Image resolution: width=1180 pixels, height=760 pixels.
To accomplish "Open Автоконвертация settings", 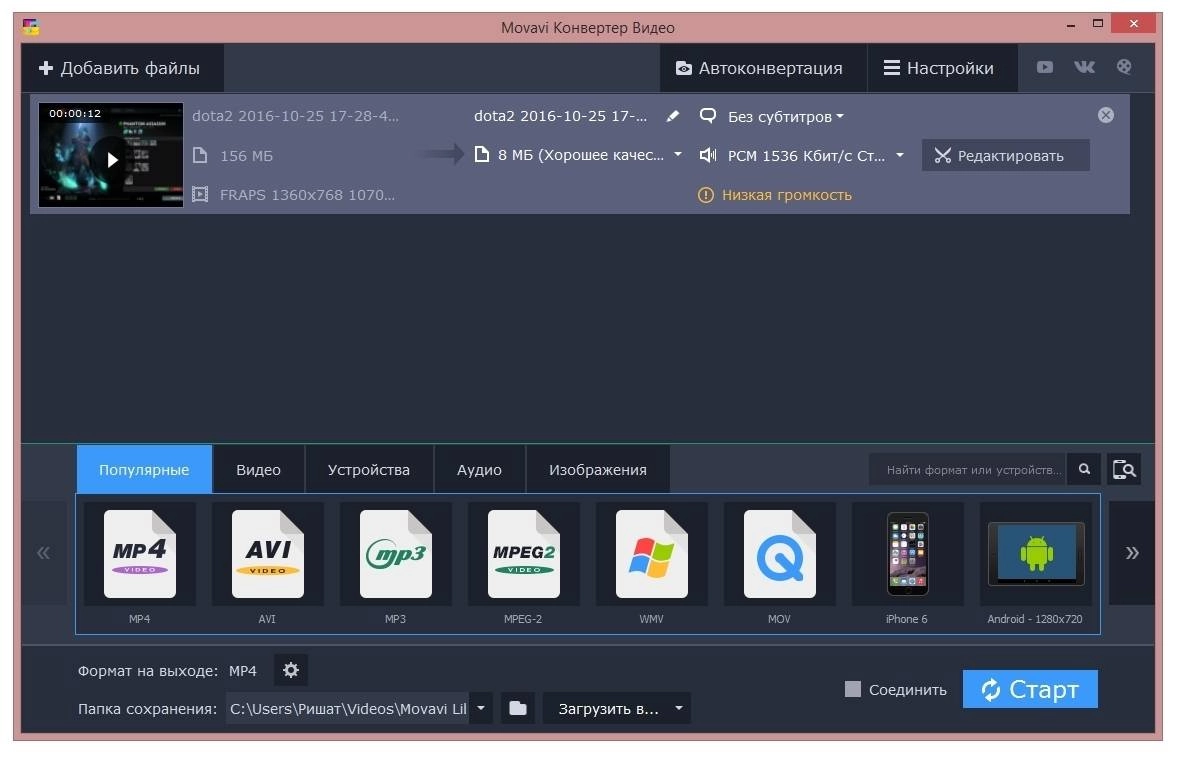I will (x=763, y=68).
